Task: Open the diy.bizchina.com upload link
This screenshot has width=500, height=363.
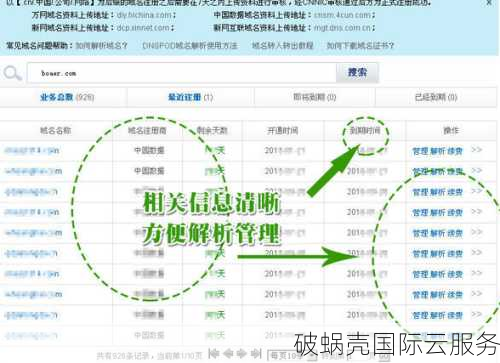Action: pyautogui.click(x=144, y=15)
